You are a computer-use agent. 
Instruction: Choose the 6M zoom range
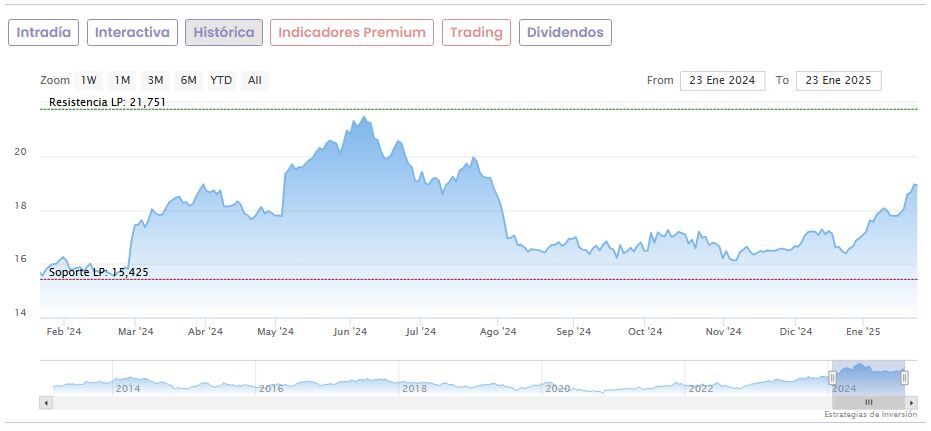[188, 80]
